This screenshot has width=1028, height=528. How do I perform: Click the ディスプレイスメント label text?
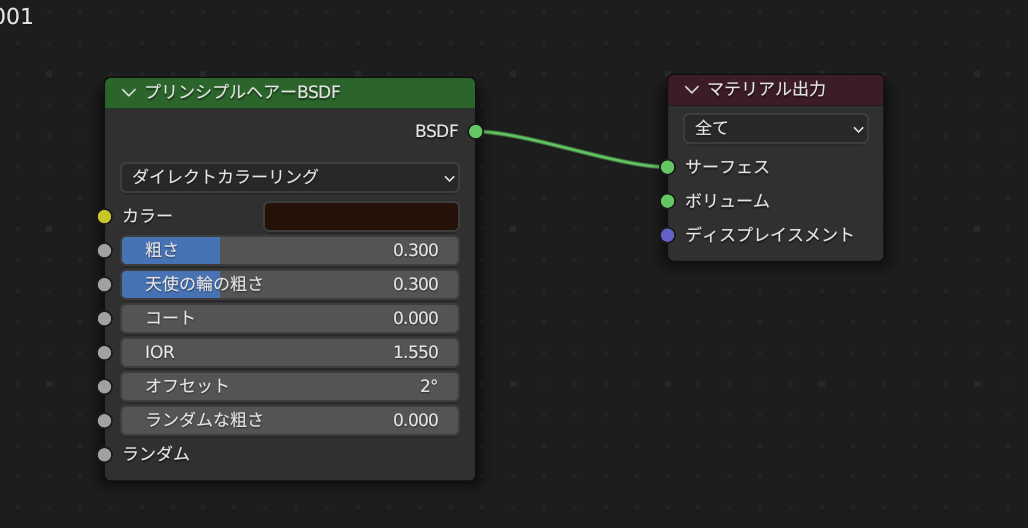click(x=770, y=235)
